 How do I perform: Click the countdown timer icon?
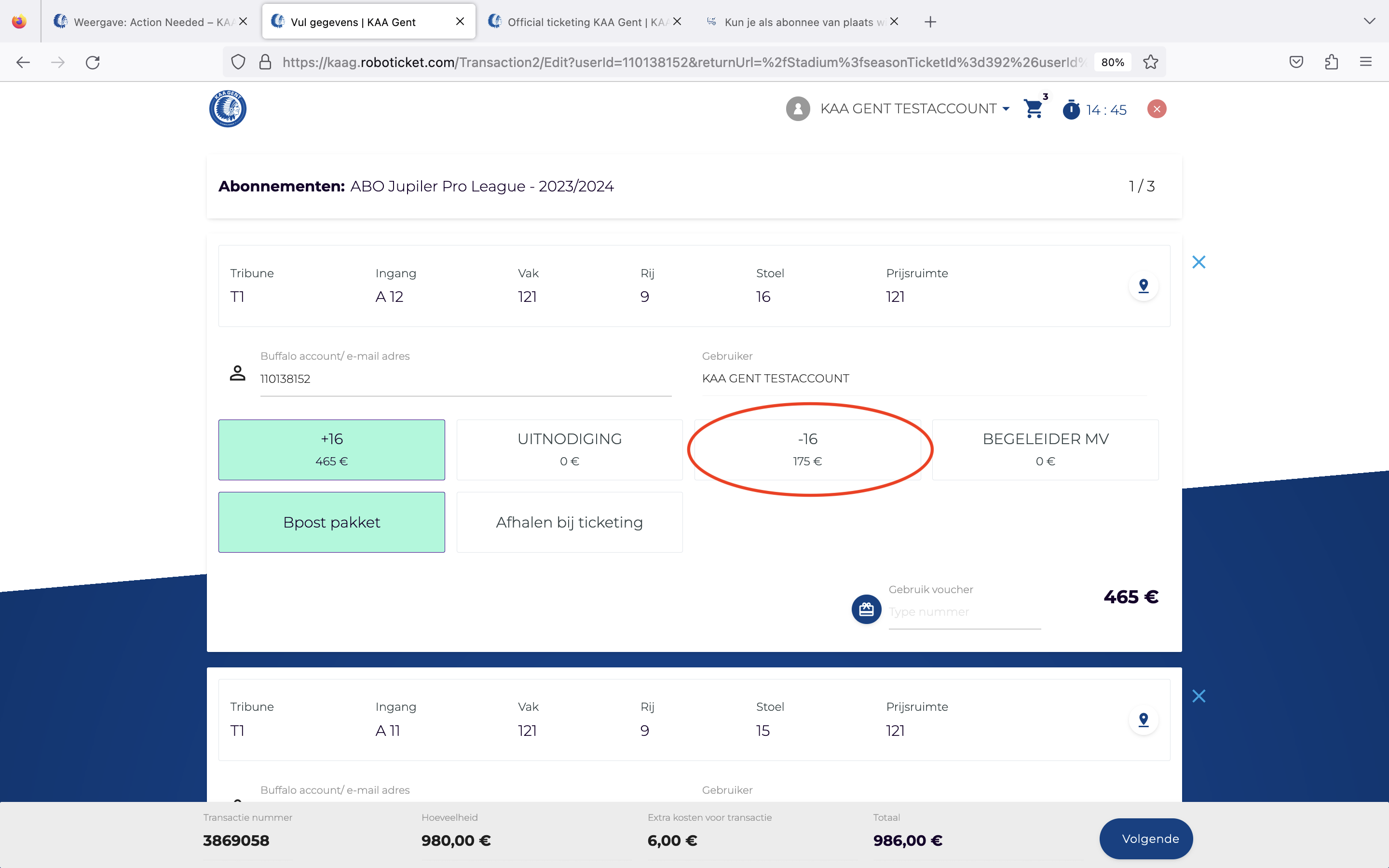coord(1071,109)
